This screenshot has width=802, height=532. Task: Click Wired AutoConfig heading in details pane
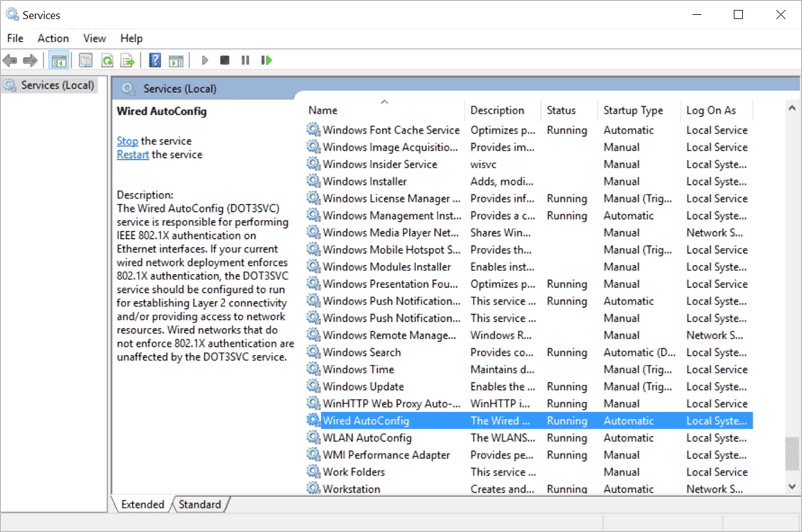(162, 111)
